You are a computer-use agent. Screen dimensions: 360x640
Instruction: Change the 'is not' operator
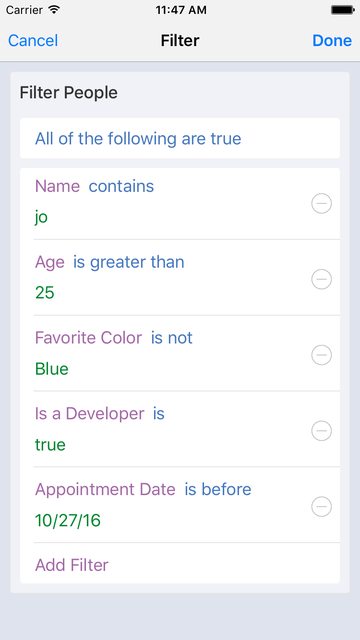pyautogui.click(x=171, y=338)
